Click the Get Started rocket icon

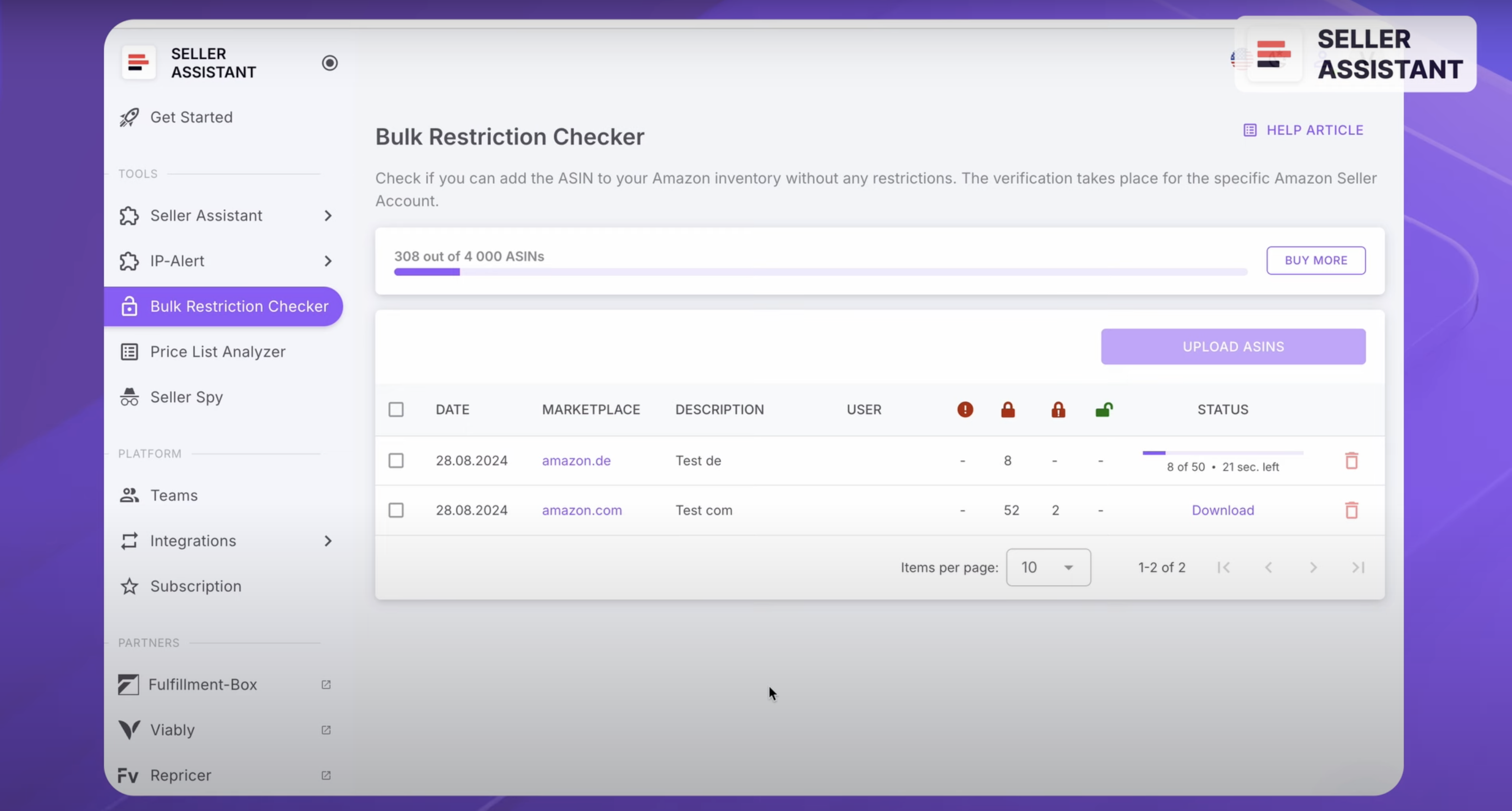click(128, 117)
